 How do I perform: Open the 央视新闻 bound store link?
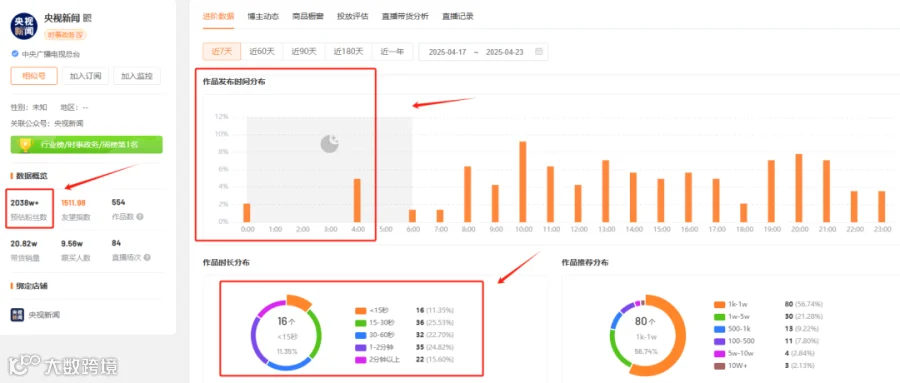[44, 315]
